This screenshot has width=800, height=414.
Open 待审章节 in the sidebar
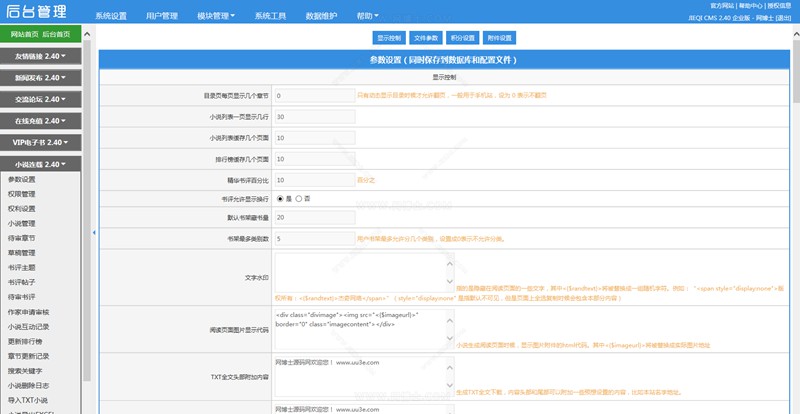tap(21, 238)
